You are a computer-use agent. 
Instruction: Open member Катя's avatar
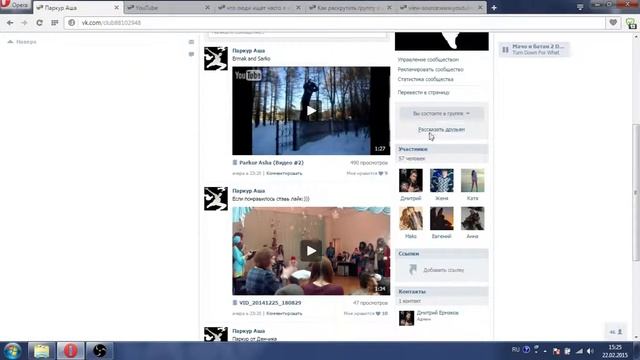[x=472, y=180]
